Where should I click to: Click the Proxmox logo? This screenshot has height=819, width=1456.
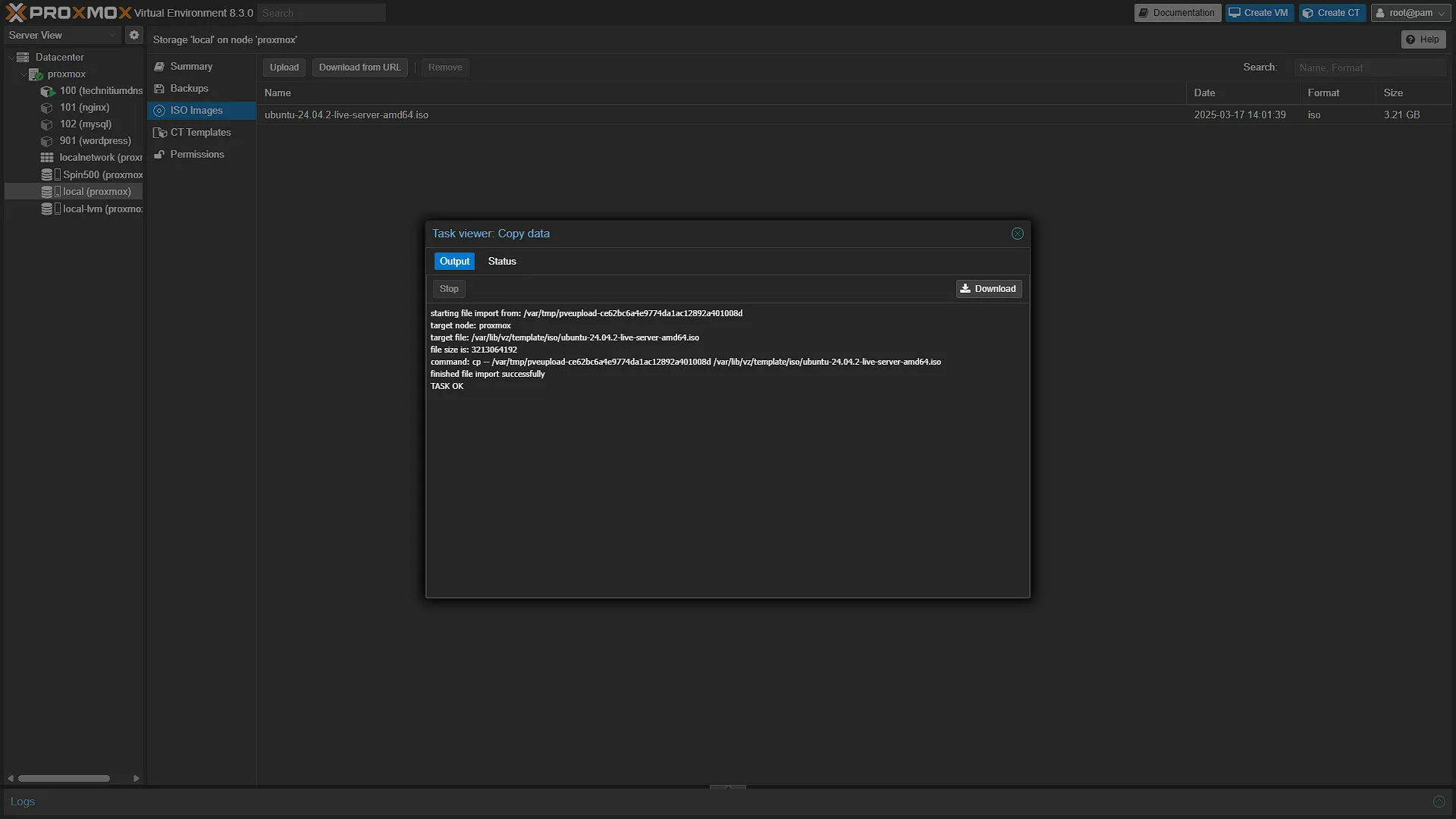tap(68, 13)
